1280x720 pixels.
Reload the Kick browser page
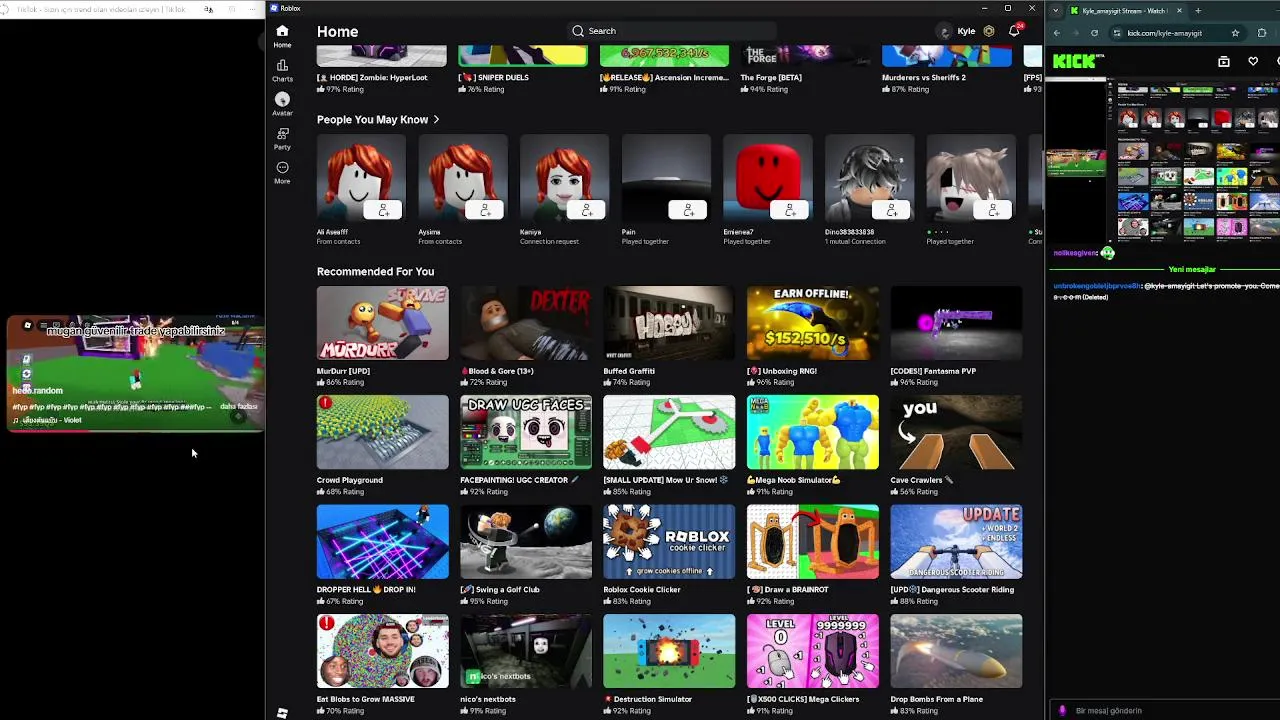pos(1094,33)
